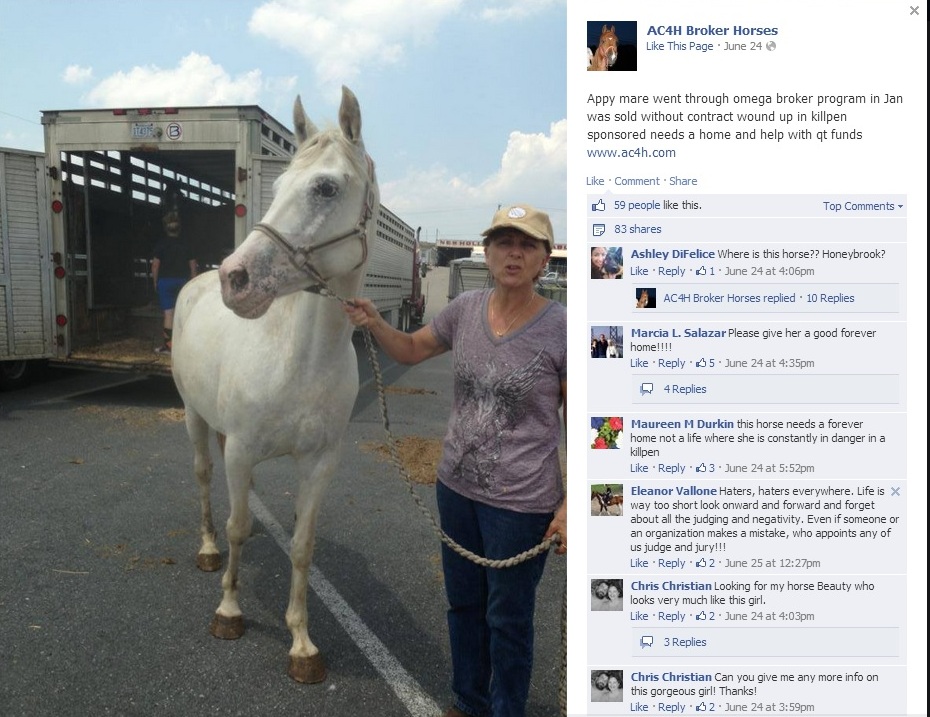Open the Top Comments sort dropdown
The height and width of the screenshot is (717, 930).
(x=862, y=206)
